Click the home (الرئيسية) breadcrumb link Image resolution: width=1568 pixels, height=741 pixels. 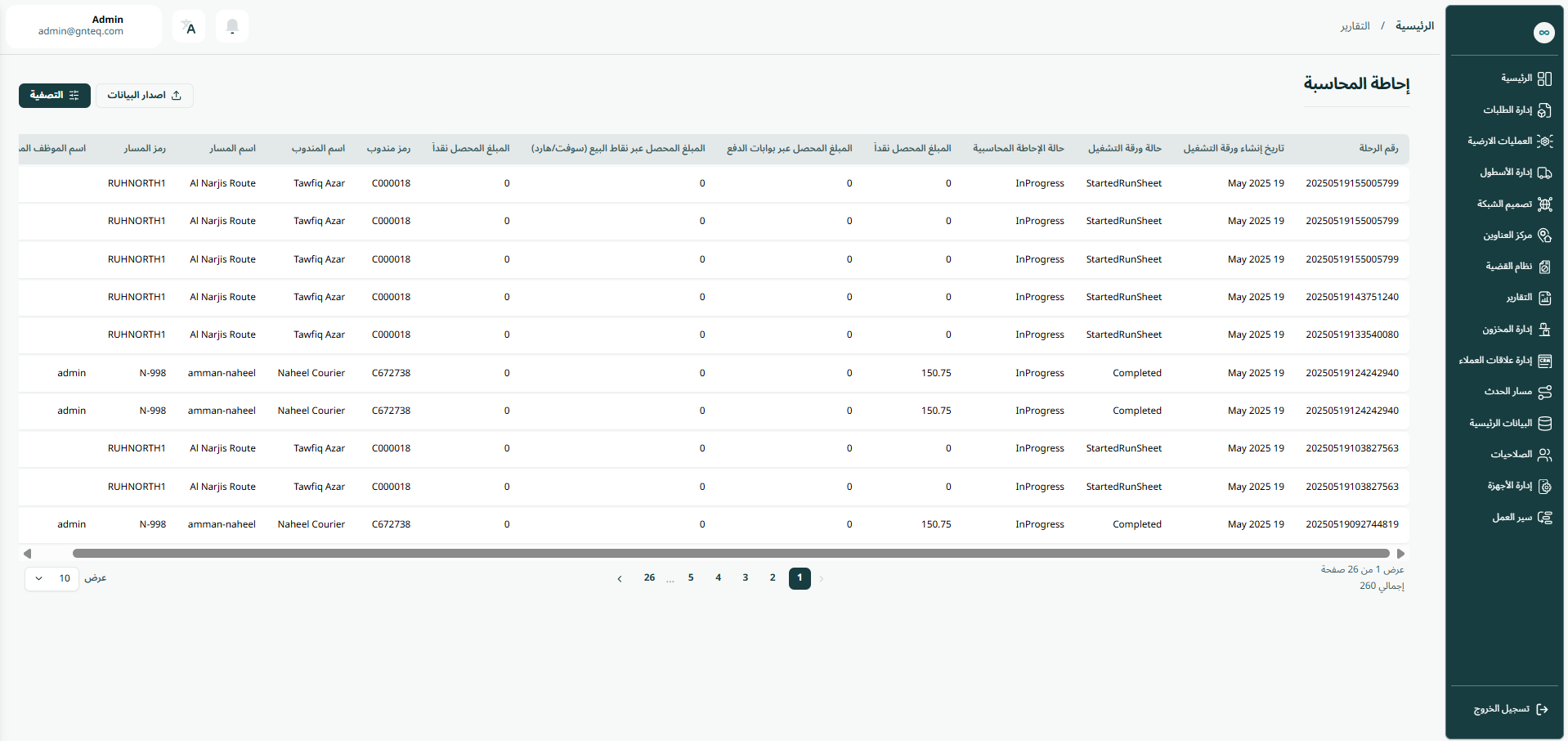pos(1414,26)
